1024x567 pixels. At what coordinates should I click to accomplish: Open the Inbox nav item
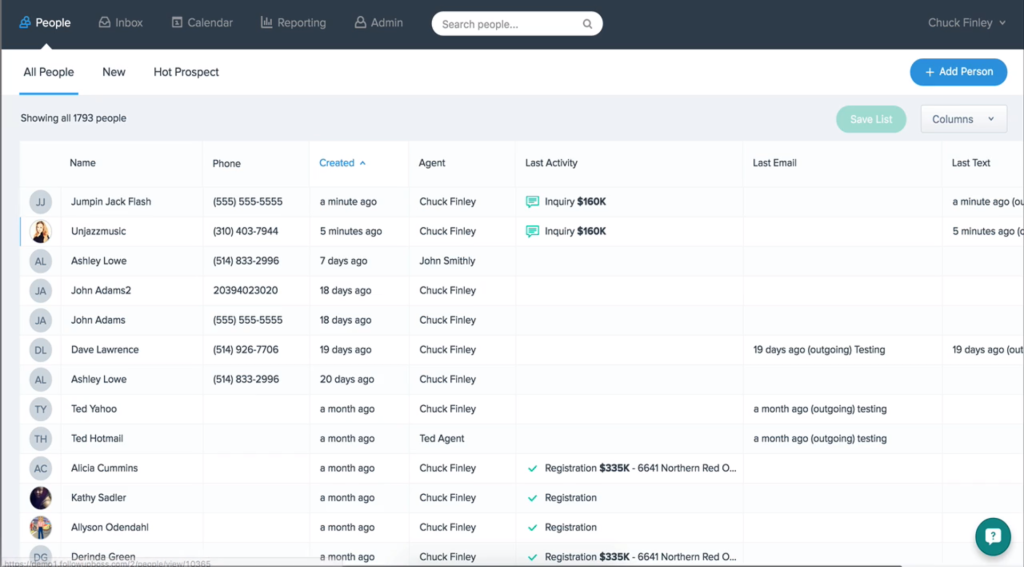[121, 23]
